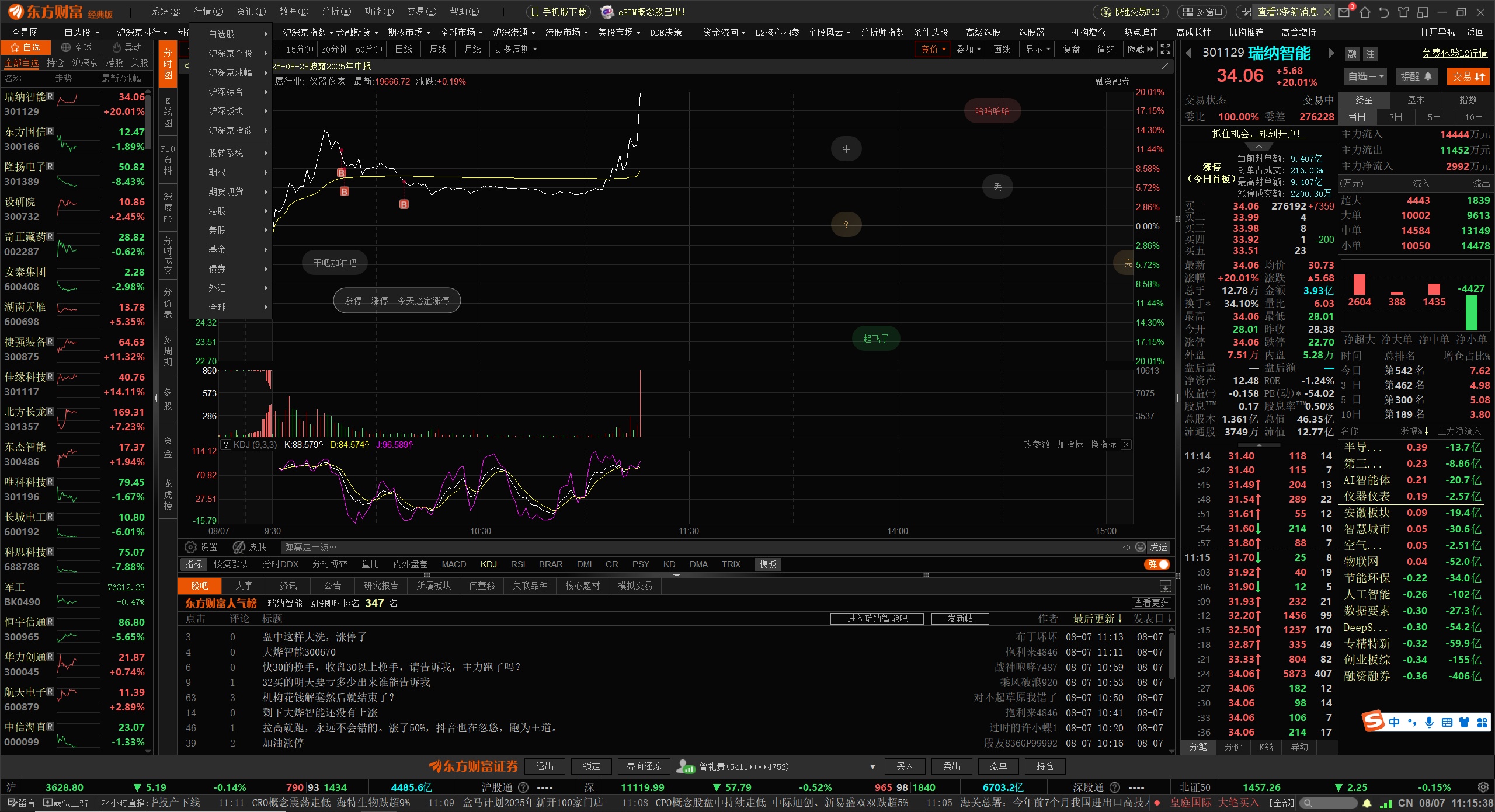Click the KDJ help question mark icon
This screenshot has width=1495, height=812.
pyautogui.click(x=226, y=445)
